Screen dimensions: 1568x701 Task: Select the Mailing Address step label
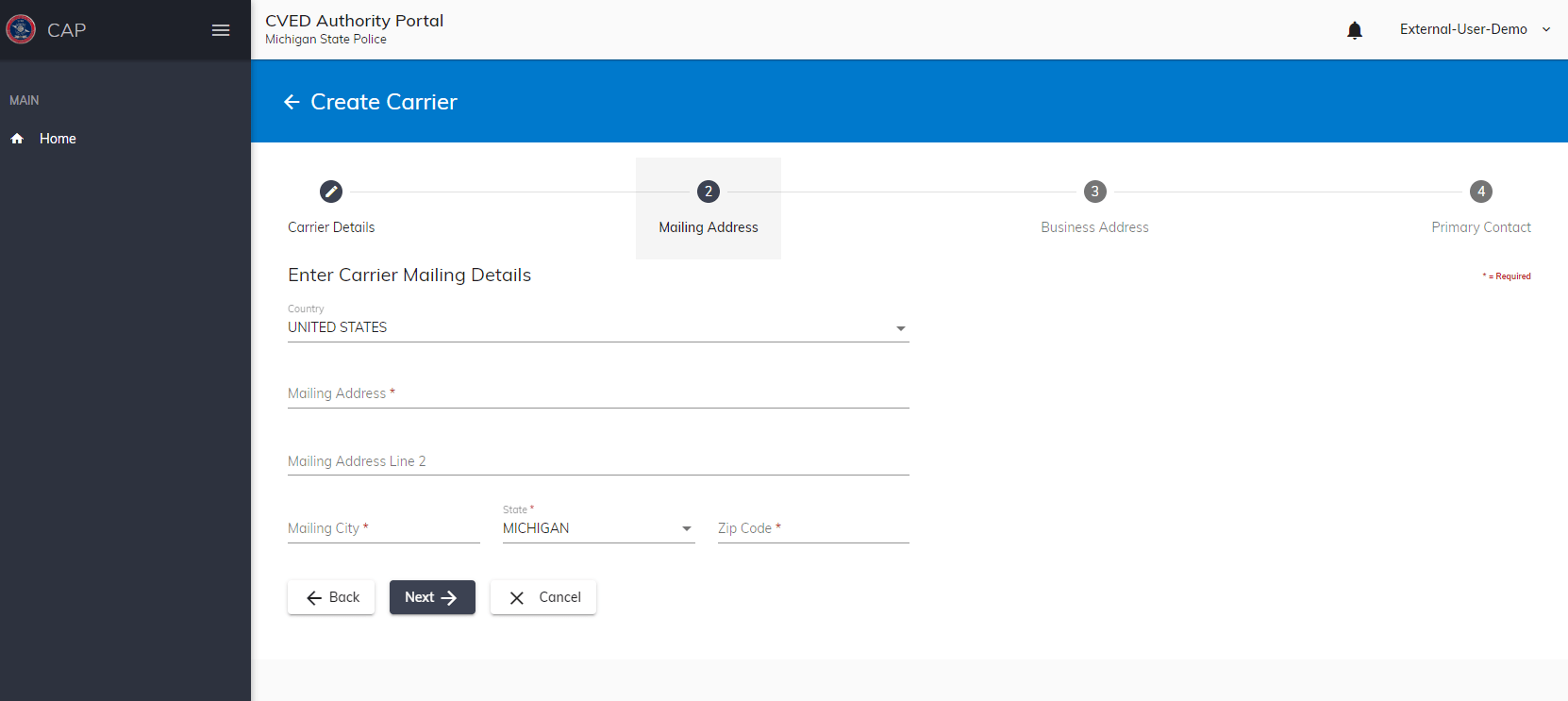[x=709, y=227]
